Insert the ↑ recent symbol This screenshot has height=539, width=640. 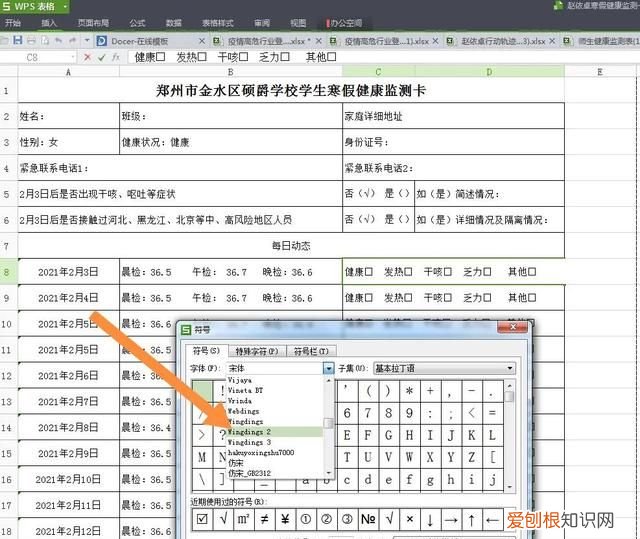(x=472, y=519)
